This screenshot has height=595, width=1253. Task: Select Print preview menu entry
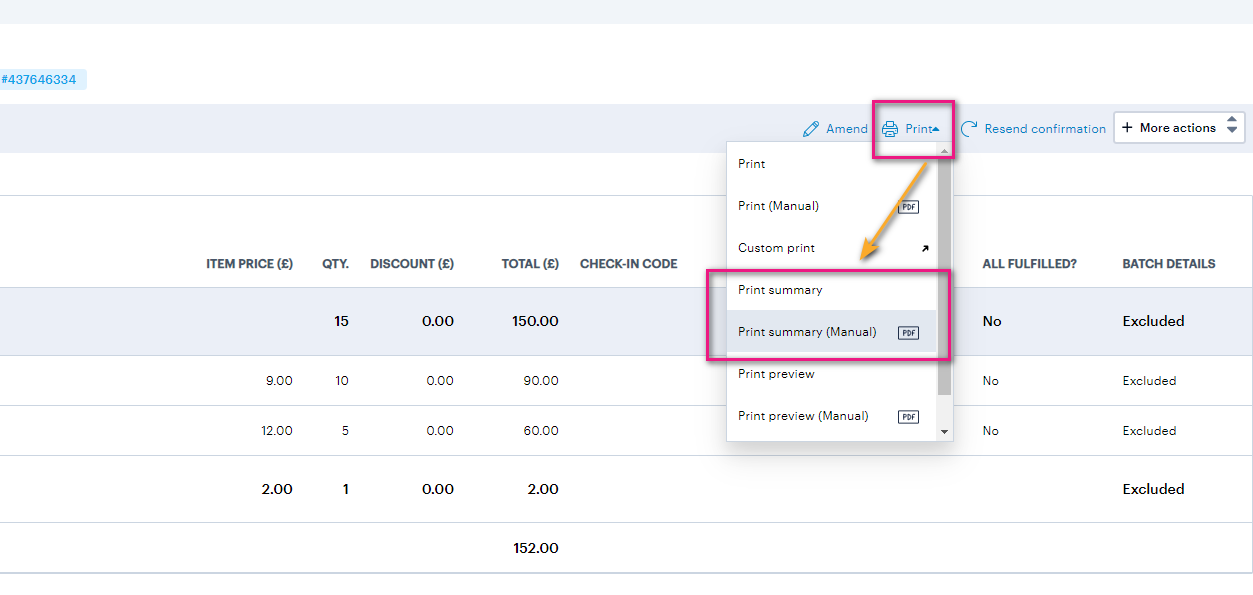pyautogui.click(x=776, y=373)
